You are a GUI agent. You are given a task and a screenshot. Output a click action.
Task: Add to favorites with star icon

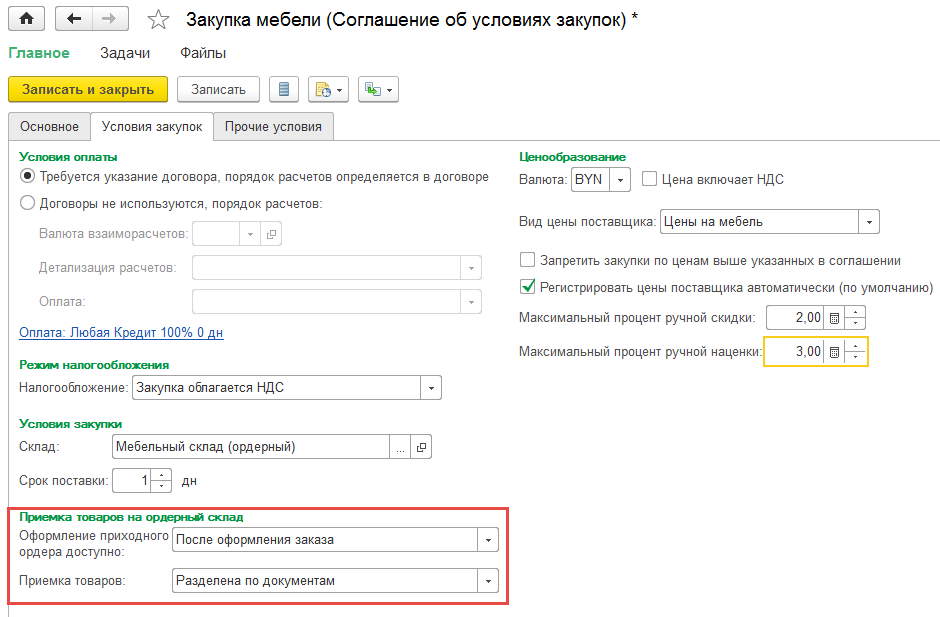158,20
